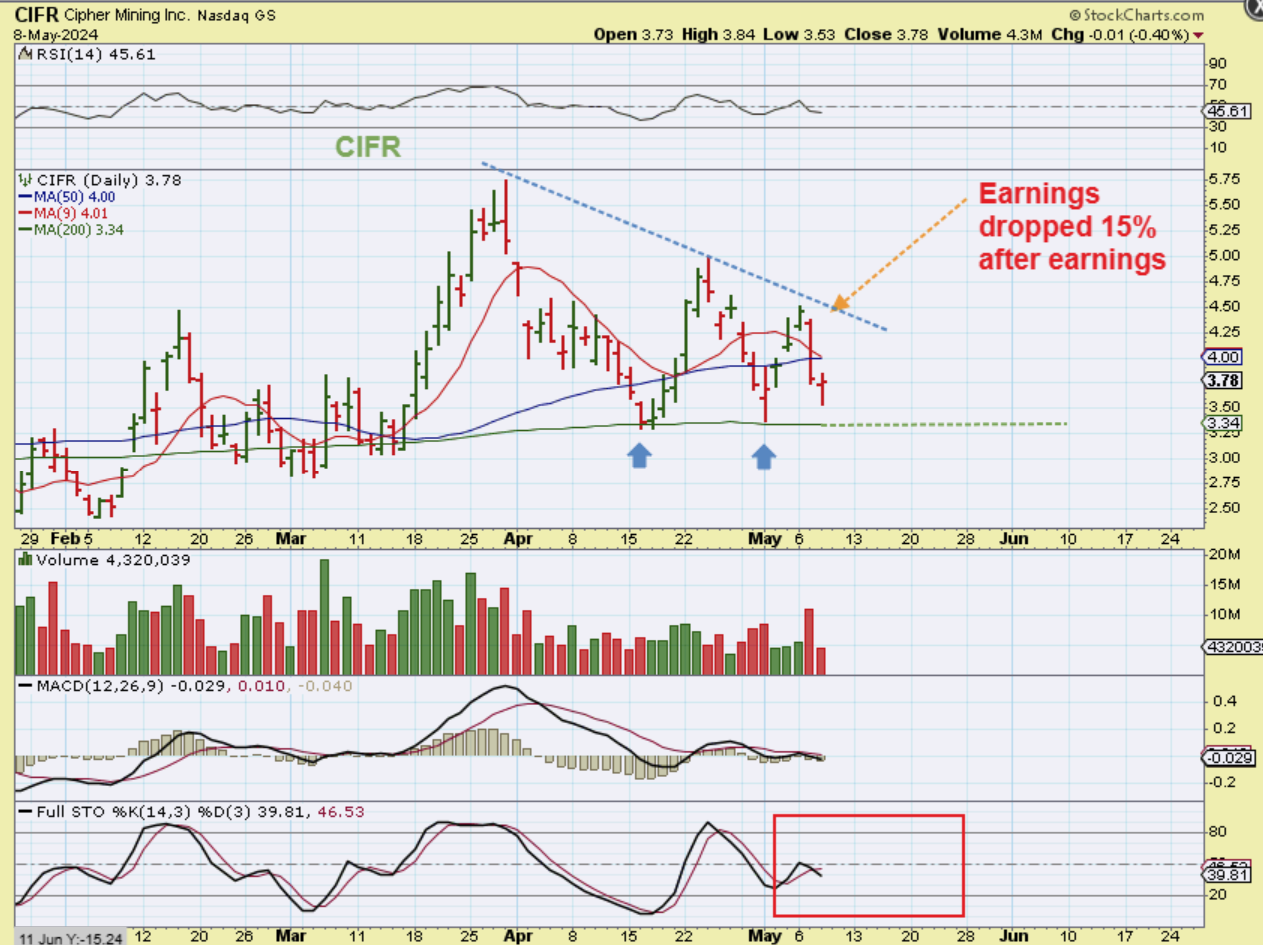The height and width of the screenshot is (945, 1263).
Task: Click the 3.34 MA(200) tag on right axis
Action: [1225, 424]
